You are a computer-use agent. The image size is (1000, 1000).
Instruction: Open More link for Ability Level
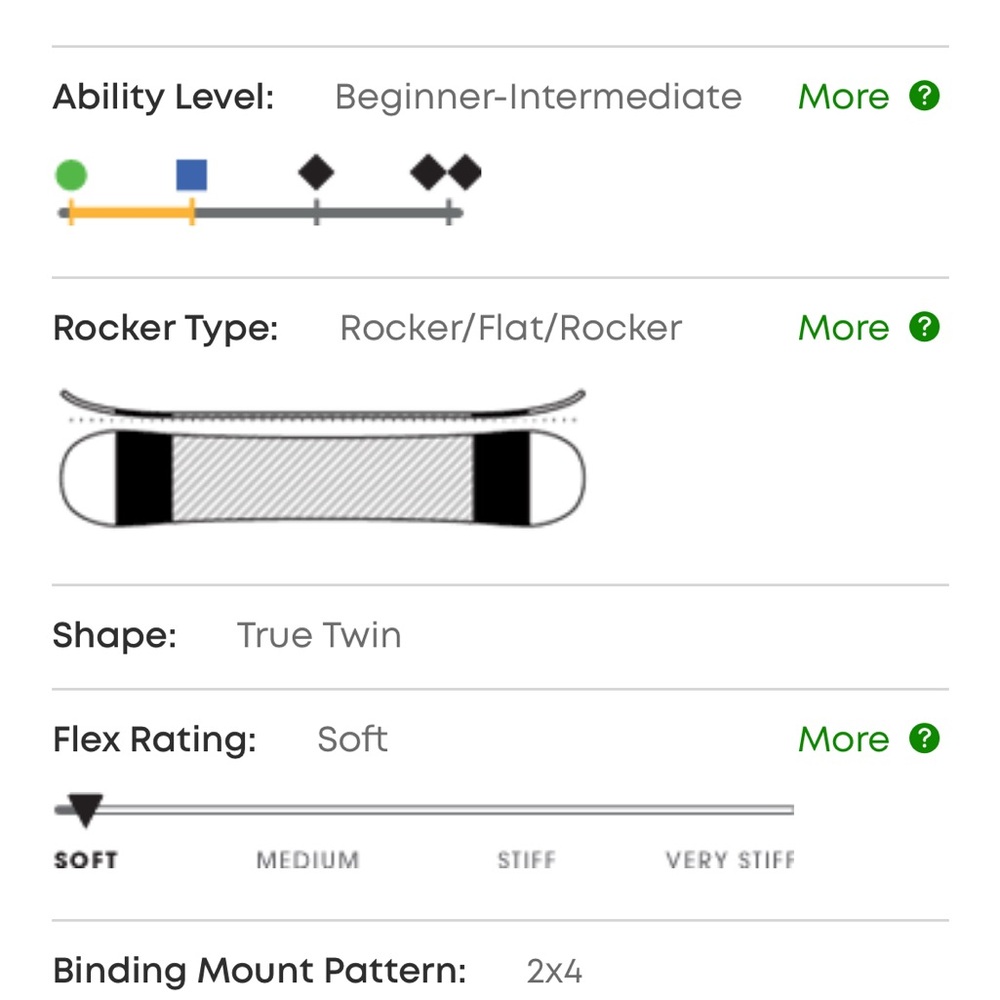[x=843, y=97]
